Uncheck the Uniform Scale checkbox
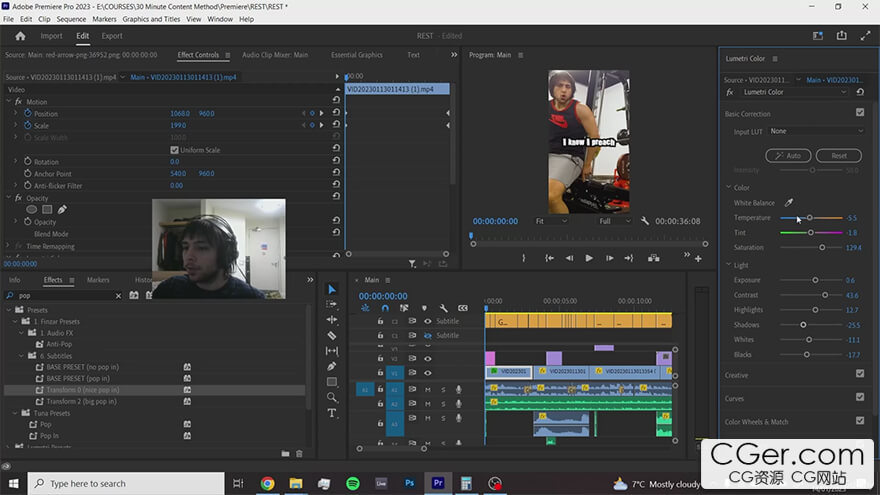This screenshot has height=495, width=880. click(174, 150)
